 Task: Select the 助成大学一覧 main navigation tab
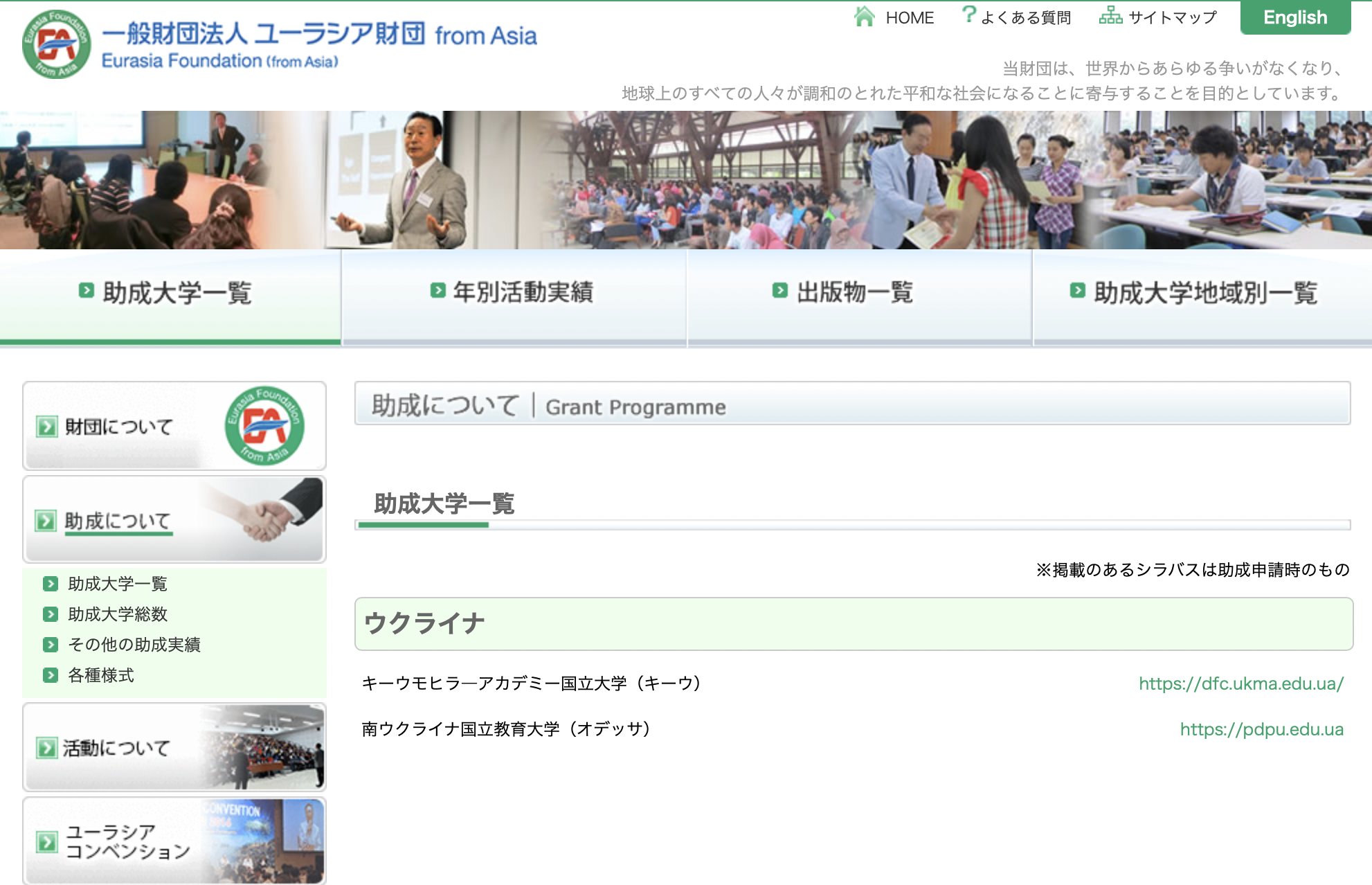(x=170, y=296)
